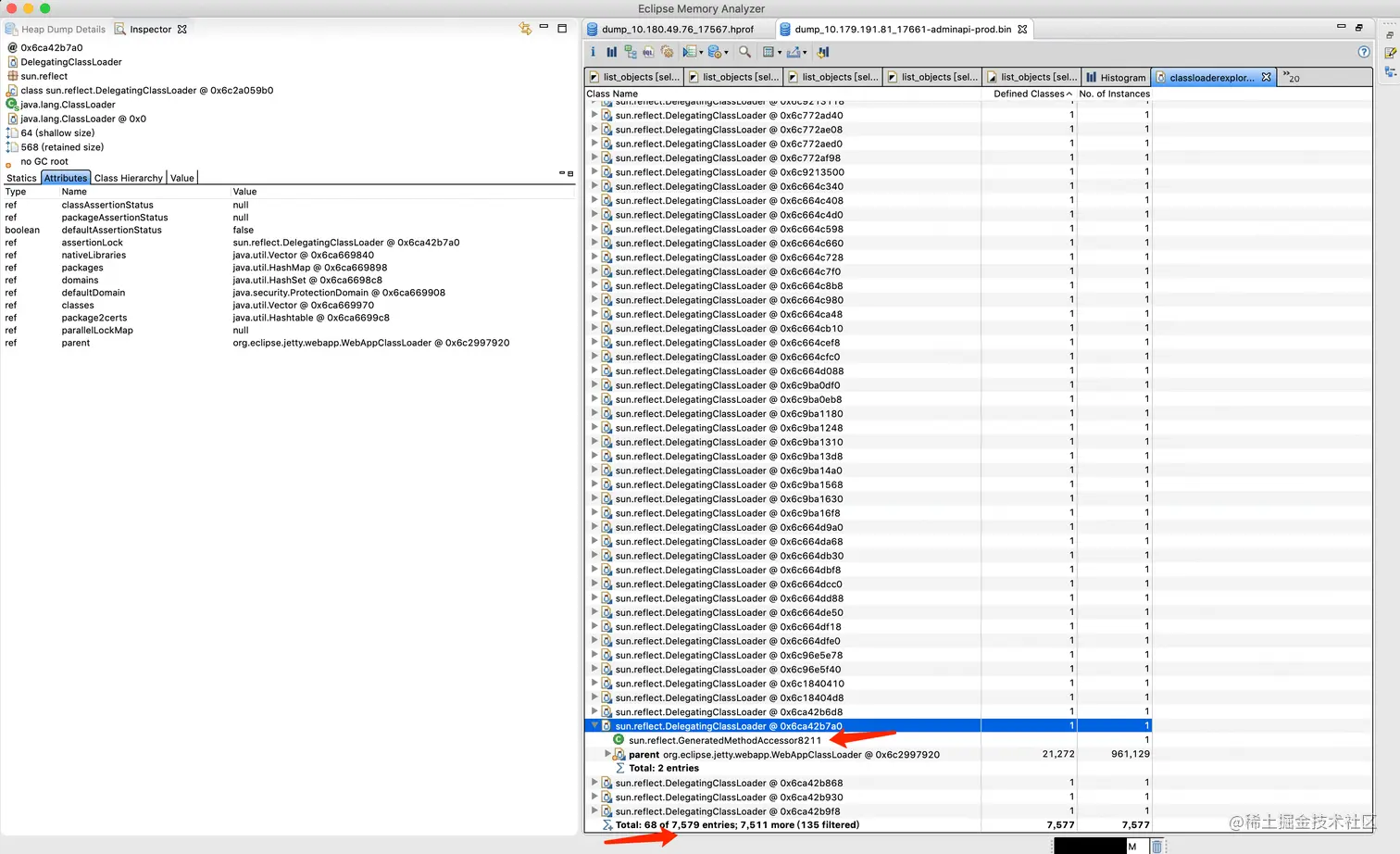The image size is (1400, 854).
Task: Sort by Class Name column header
Action: coord(782,94)
